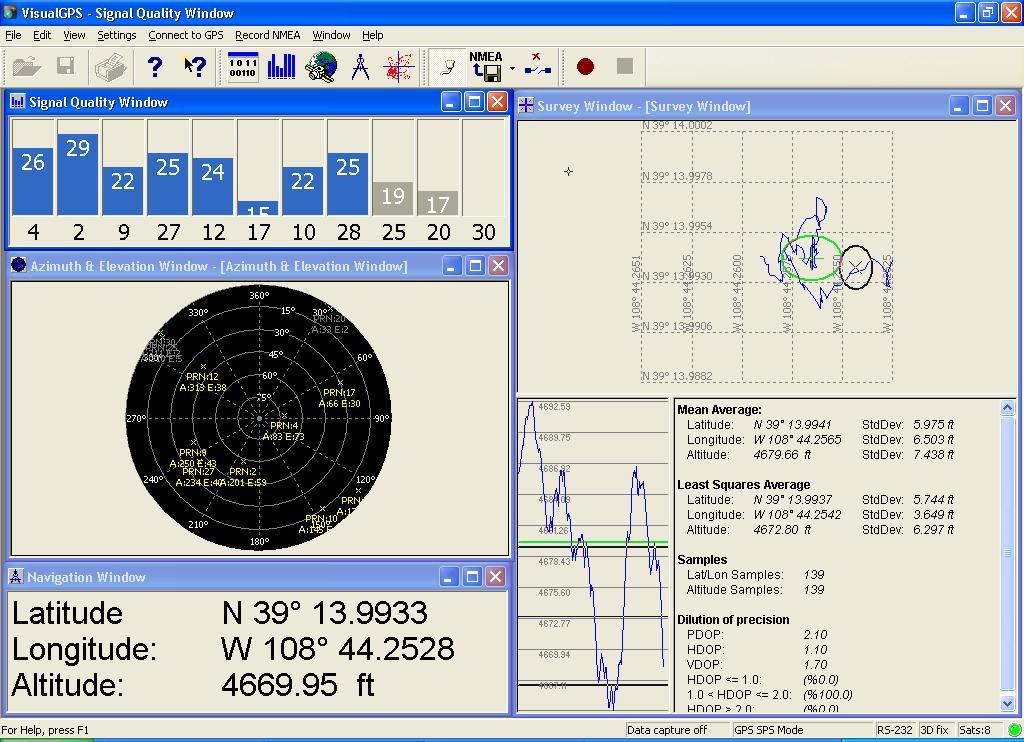Click the connect serial cable toolbar icon
1024x742 pixels.
pyautogui.click(x=447, y=67)
